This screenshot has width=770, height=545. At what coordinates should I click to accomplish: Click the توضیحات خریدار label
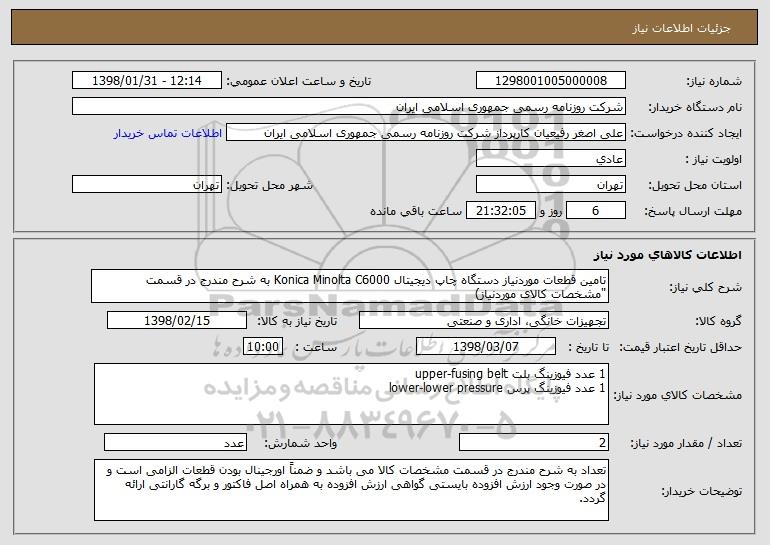click(702, 491)
